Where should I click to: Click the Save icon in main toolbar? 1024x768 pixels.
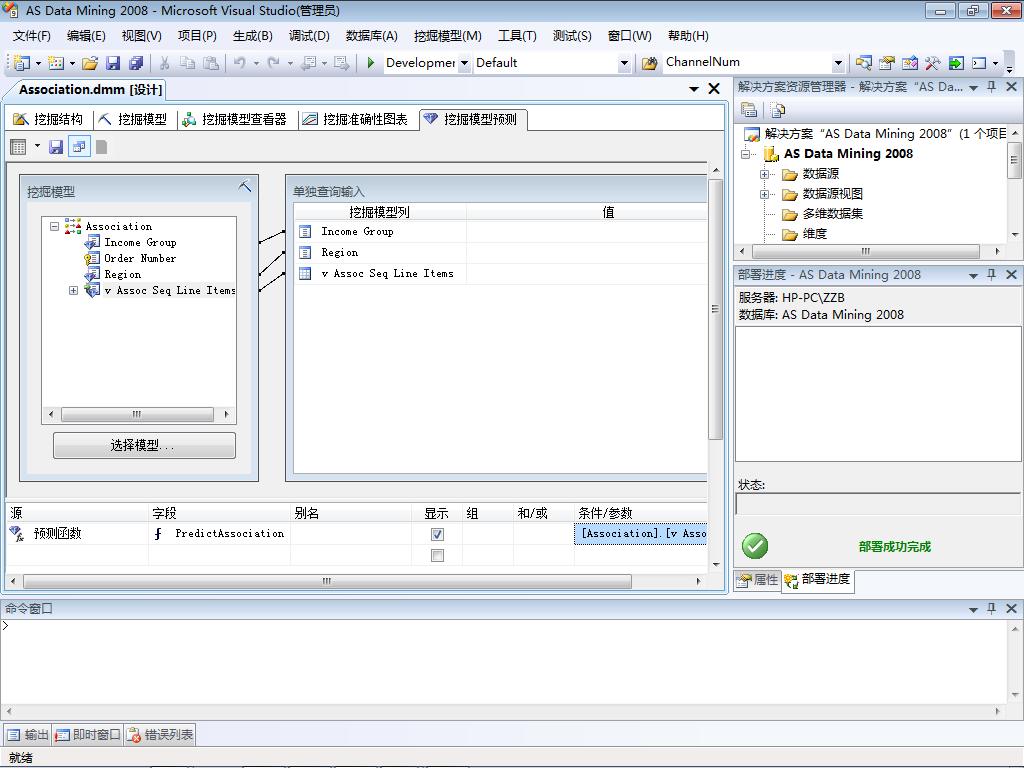113,63
